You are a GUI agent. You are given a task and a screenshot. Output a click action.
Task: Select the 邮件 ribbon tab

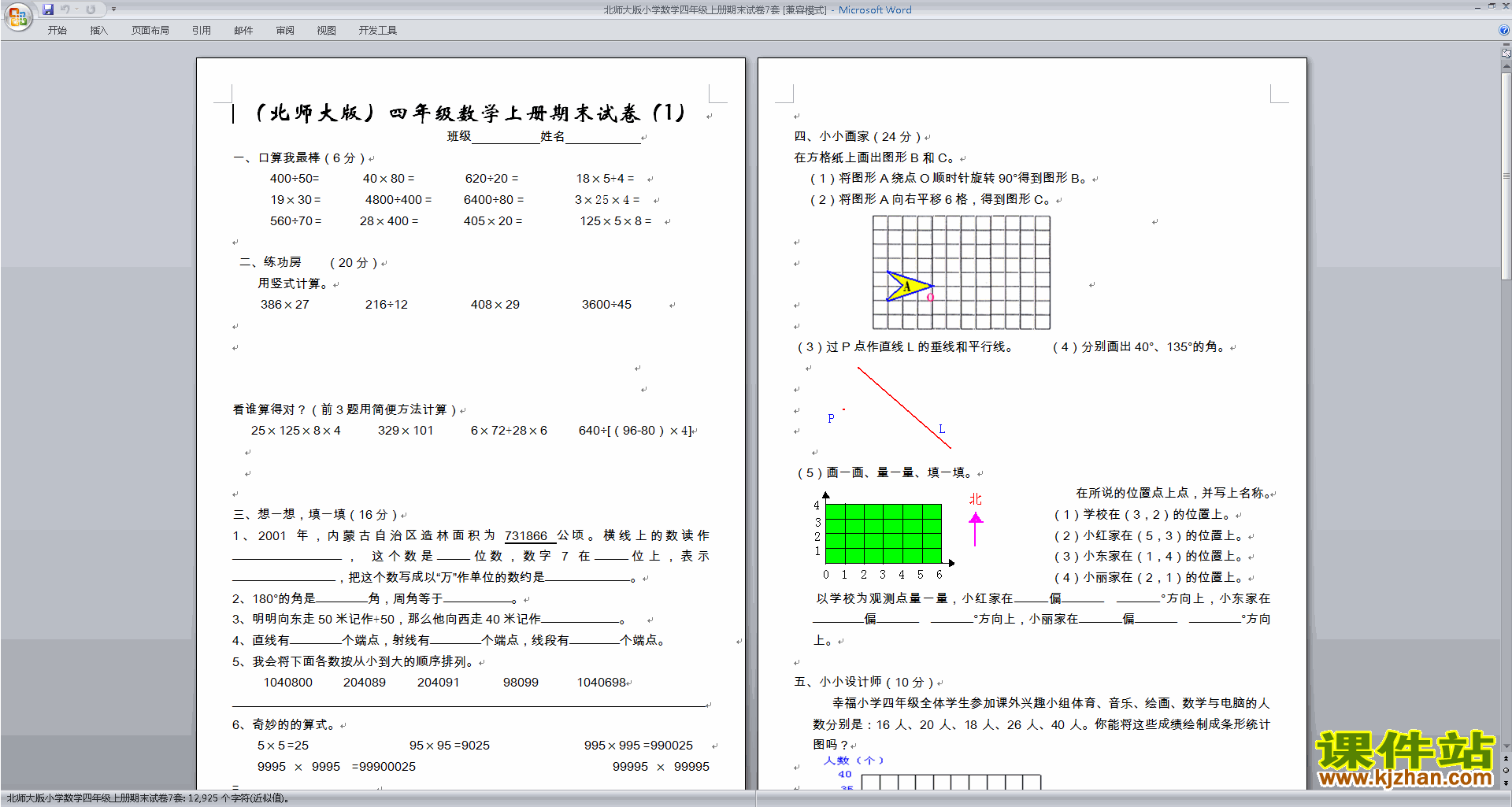(x=243, y=31)
